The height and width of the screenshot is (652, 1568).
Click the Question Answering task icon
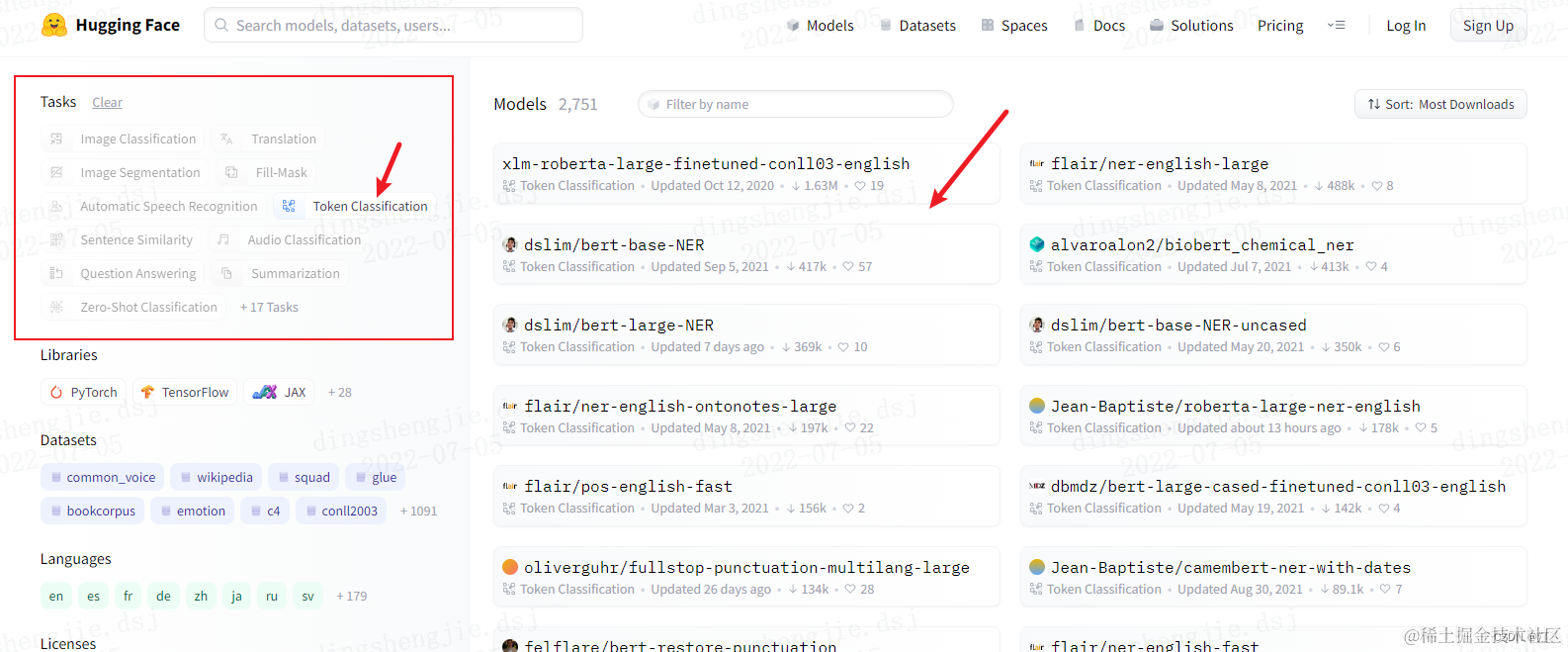click(56, 273)
